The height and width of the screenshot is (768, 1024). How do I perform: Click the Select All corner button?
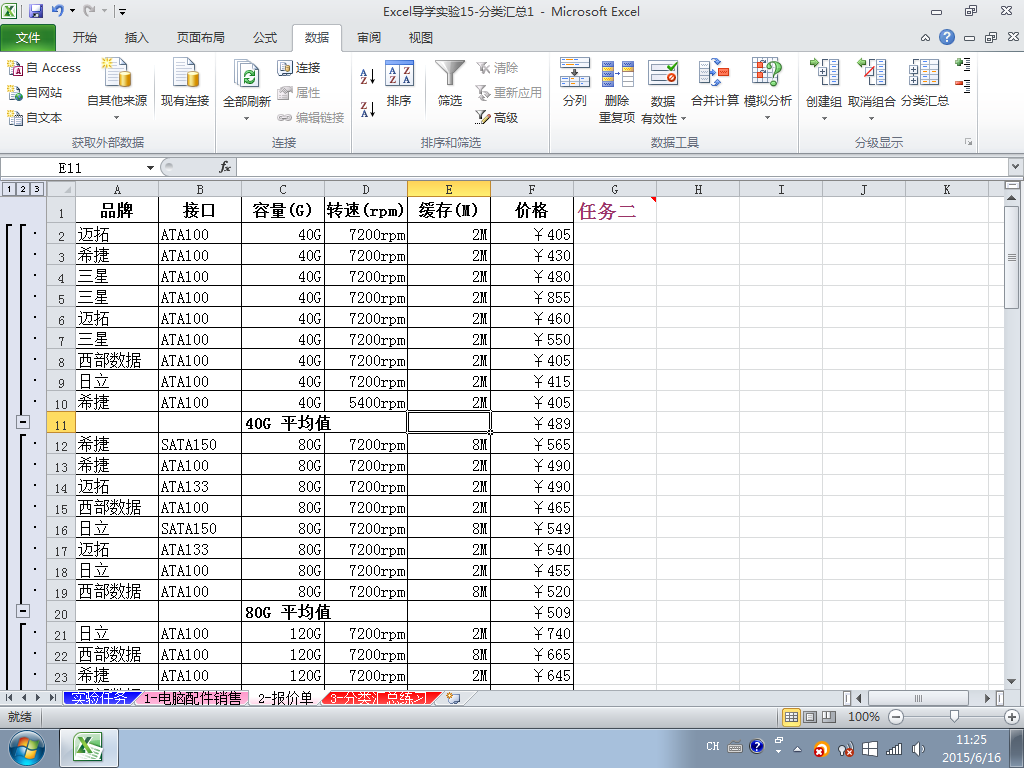pos(61,189)
